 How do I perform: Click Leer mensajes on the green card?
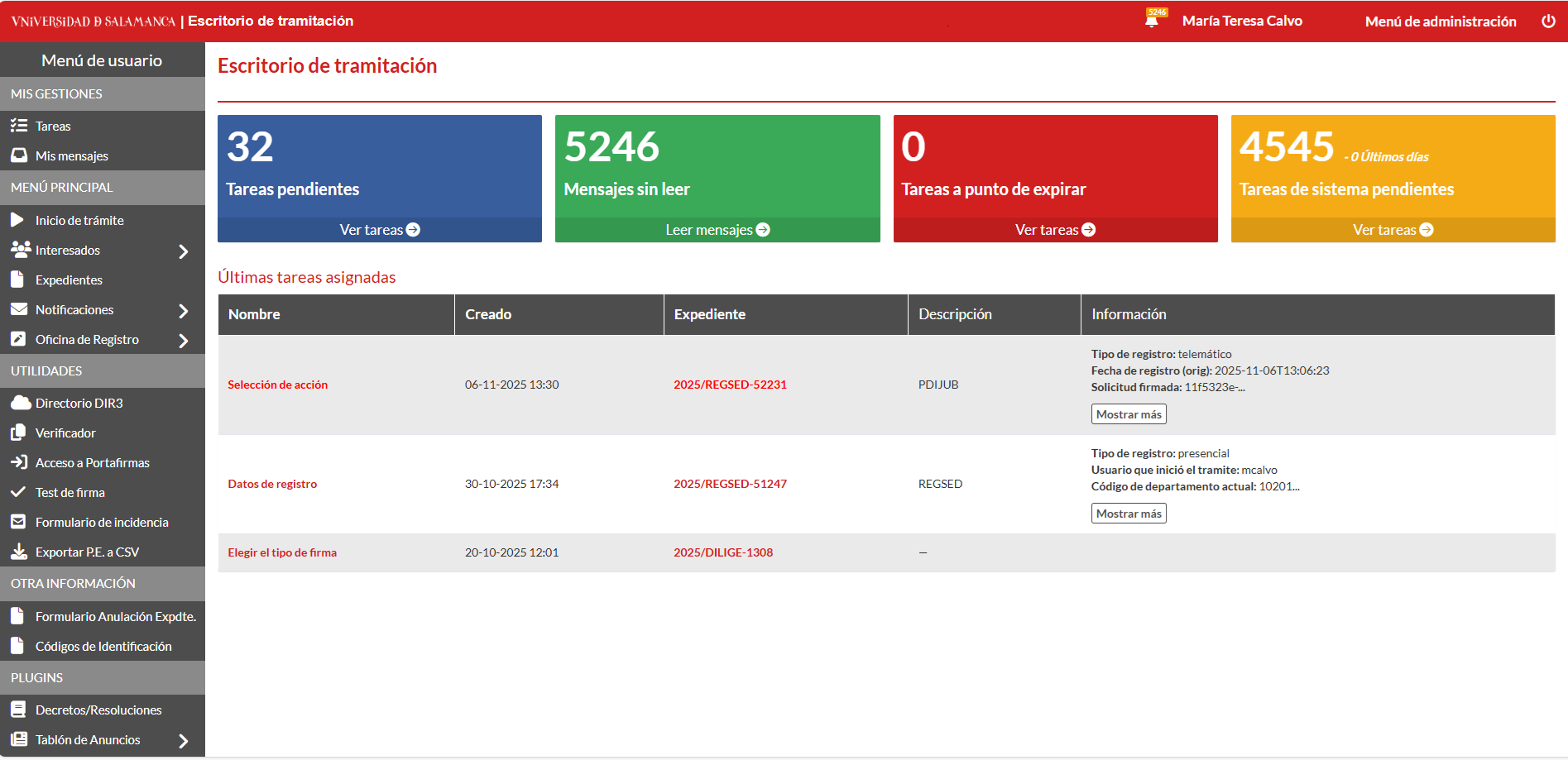click(x=717, y=230)
